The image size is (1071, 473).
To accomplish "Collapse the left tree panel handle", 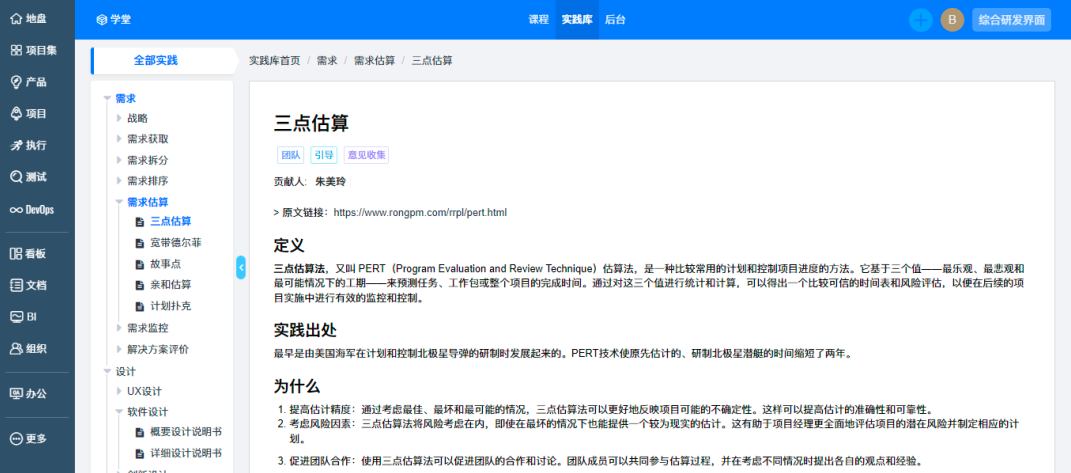I will (241, 267).
